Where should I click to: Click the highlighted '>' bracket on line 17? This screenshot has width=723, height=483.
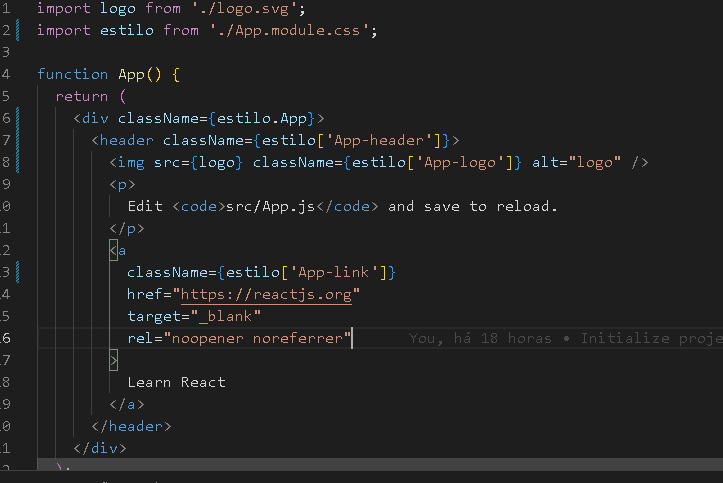113,360
